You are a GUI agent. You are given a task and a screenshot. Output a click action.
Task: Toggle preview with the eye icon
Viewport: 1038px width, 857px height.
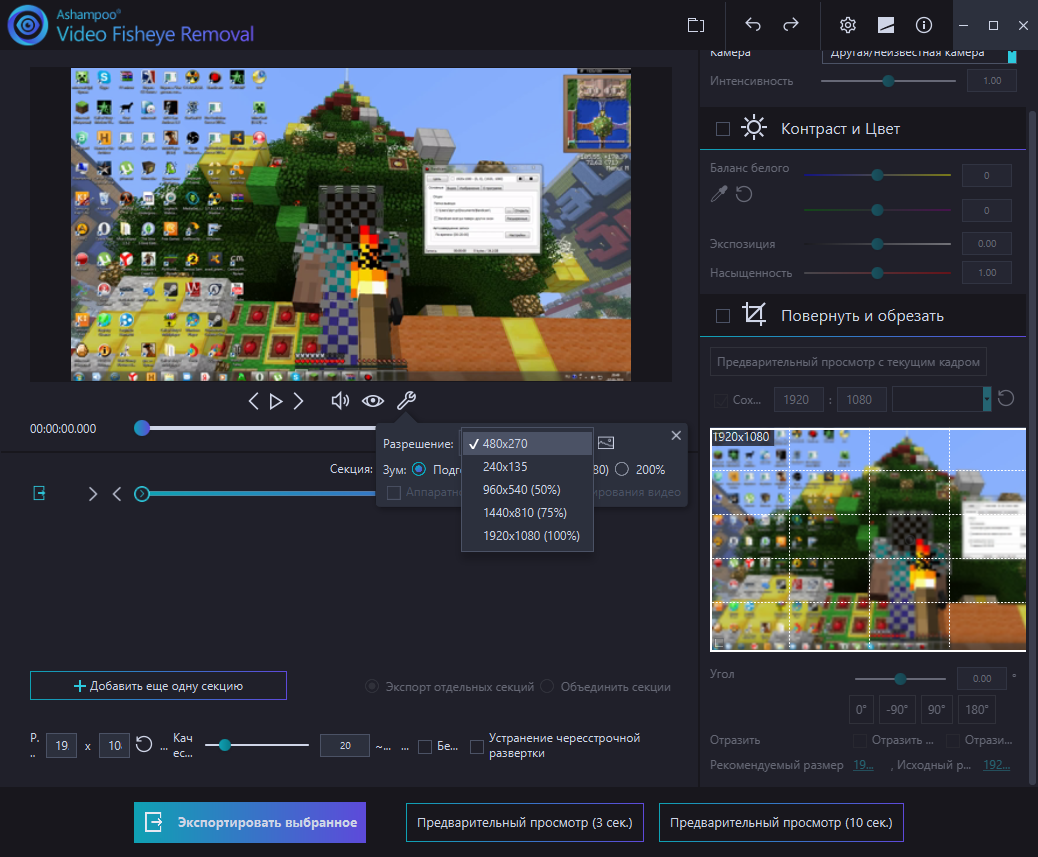pyautogui.click(x=373, y=400)
